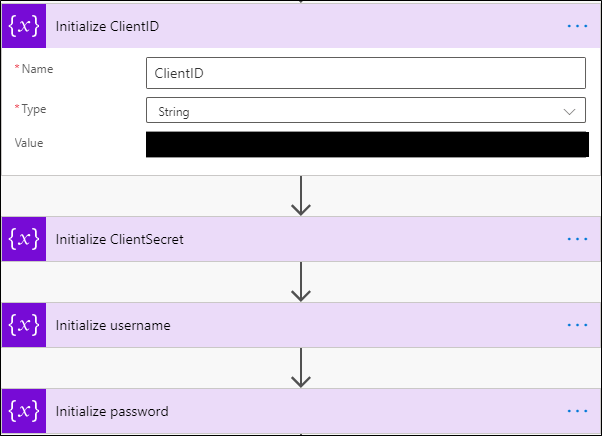Expand the Initialize ClientSecret action

[x=300, y=239]
